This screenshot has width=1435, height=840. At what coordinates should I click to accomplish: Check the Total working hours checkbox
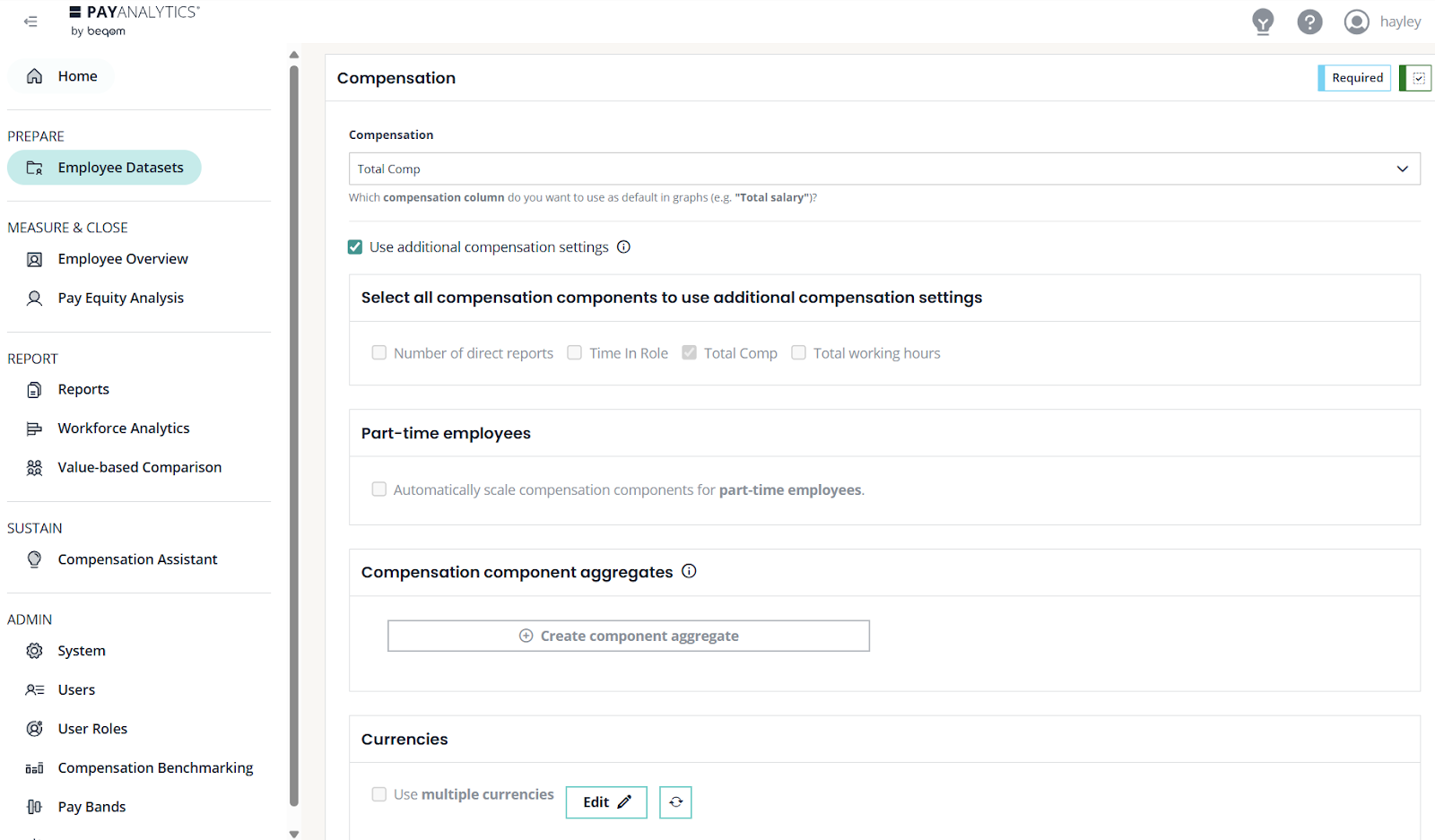point(798,353)
